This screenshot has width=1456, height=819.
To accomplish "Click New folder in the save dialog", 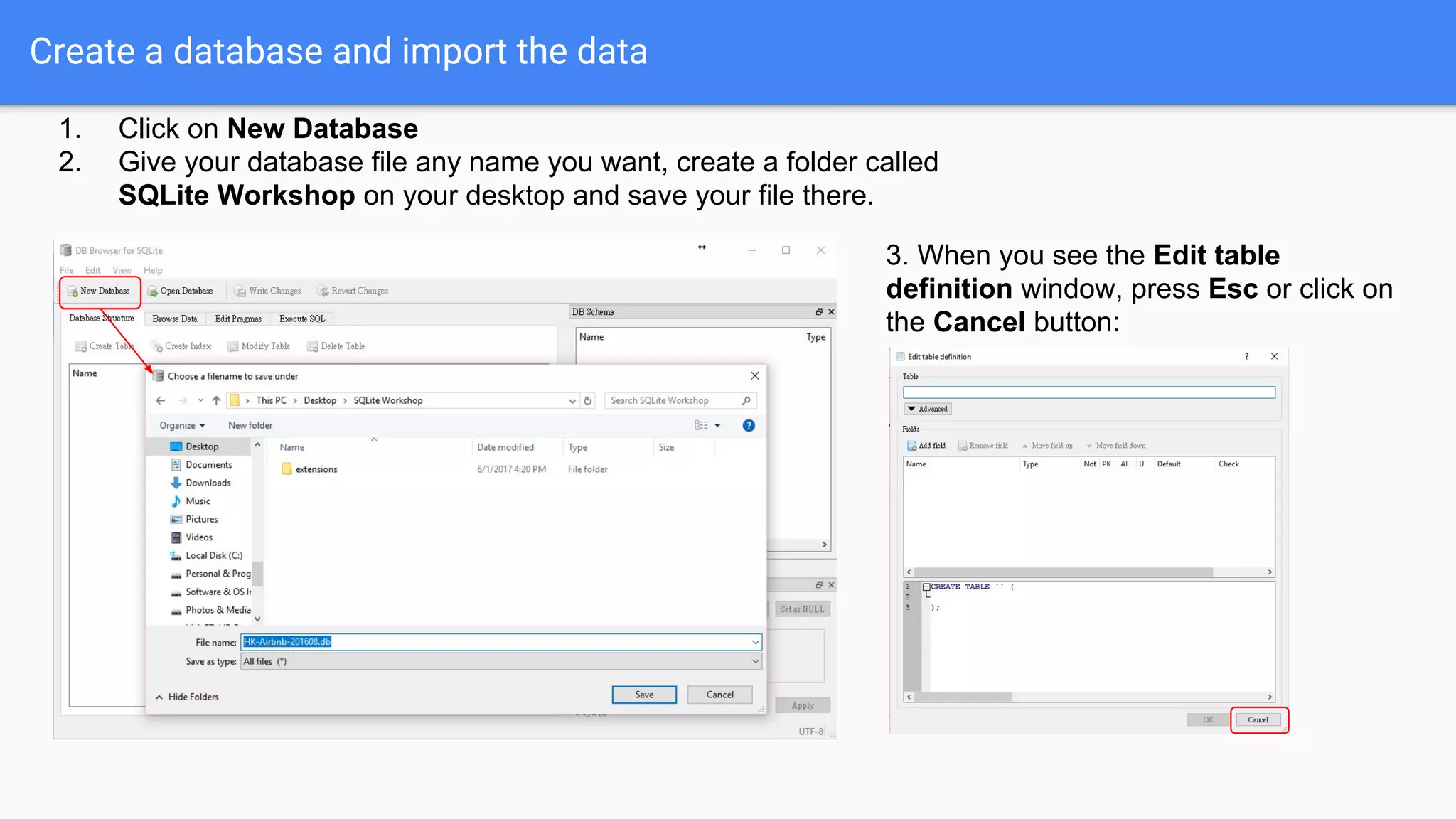I will (250, 425).
